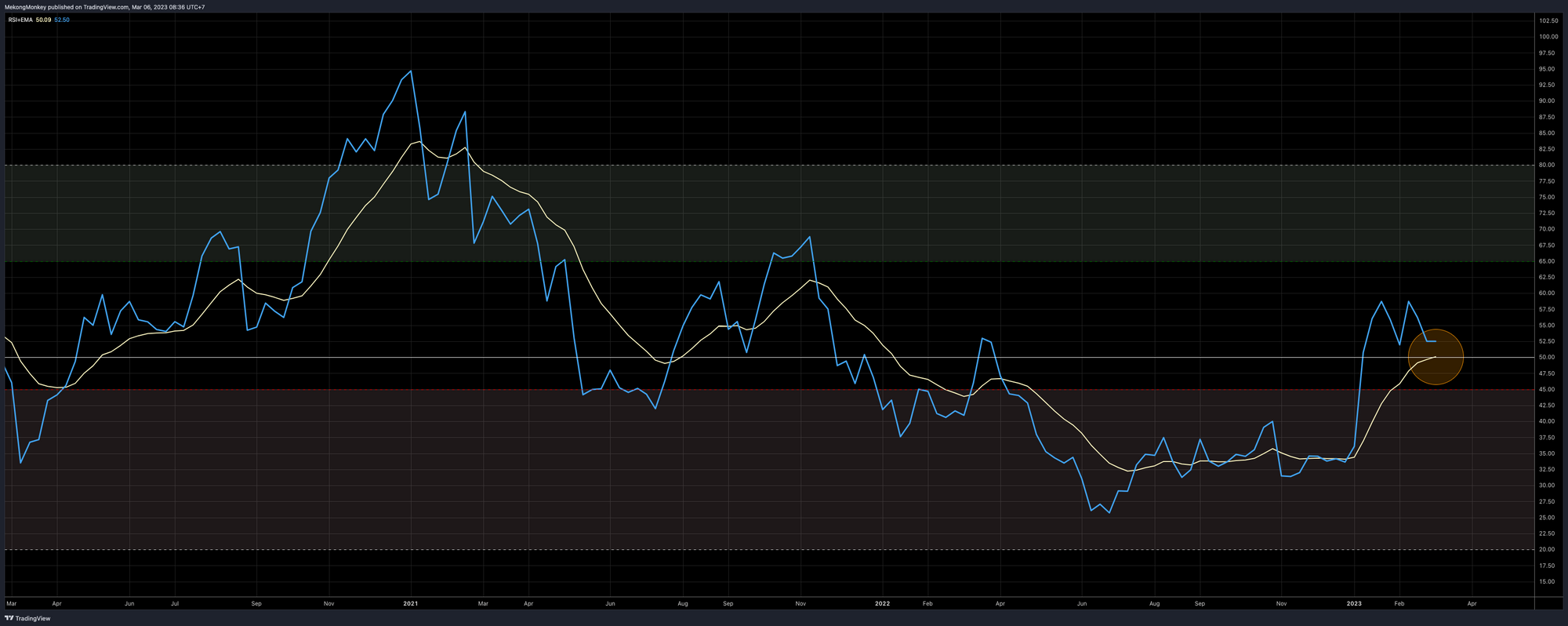
Task: Click the 30.00 price scale label
Action: (1548, 486)
